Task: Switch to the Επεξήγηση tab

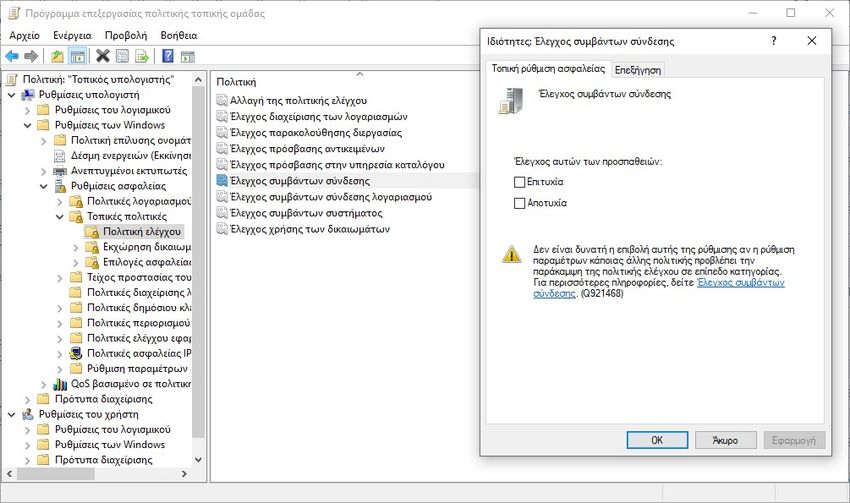Action: pyautogui.click(x=638, y=70)
